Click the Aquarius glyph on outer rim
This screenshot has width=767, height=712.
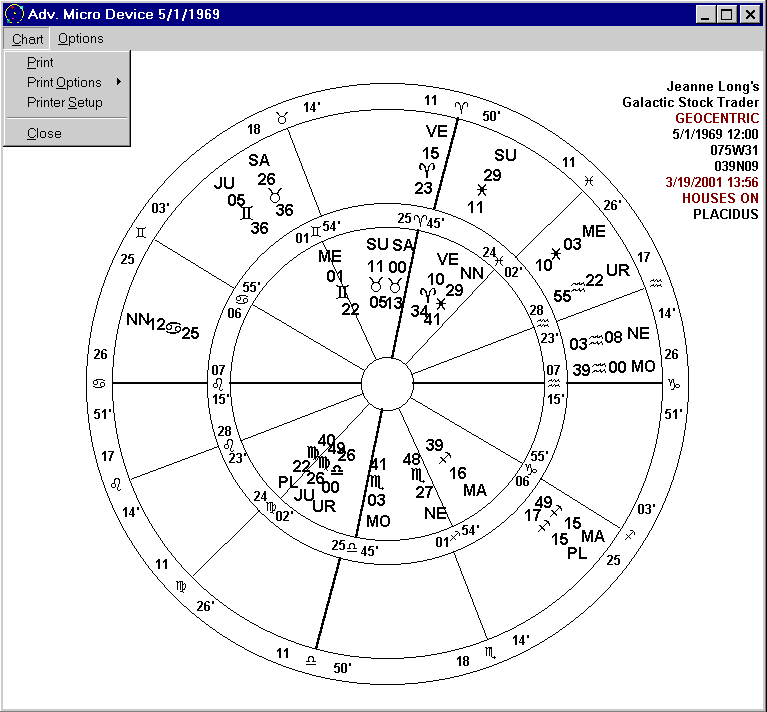pyautogui.click(x=656, y=283)
